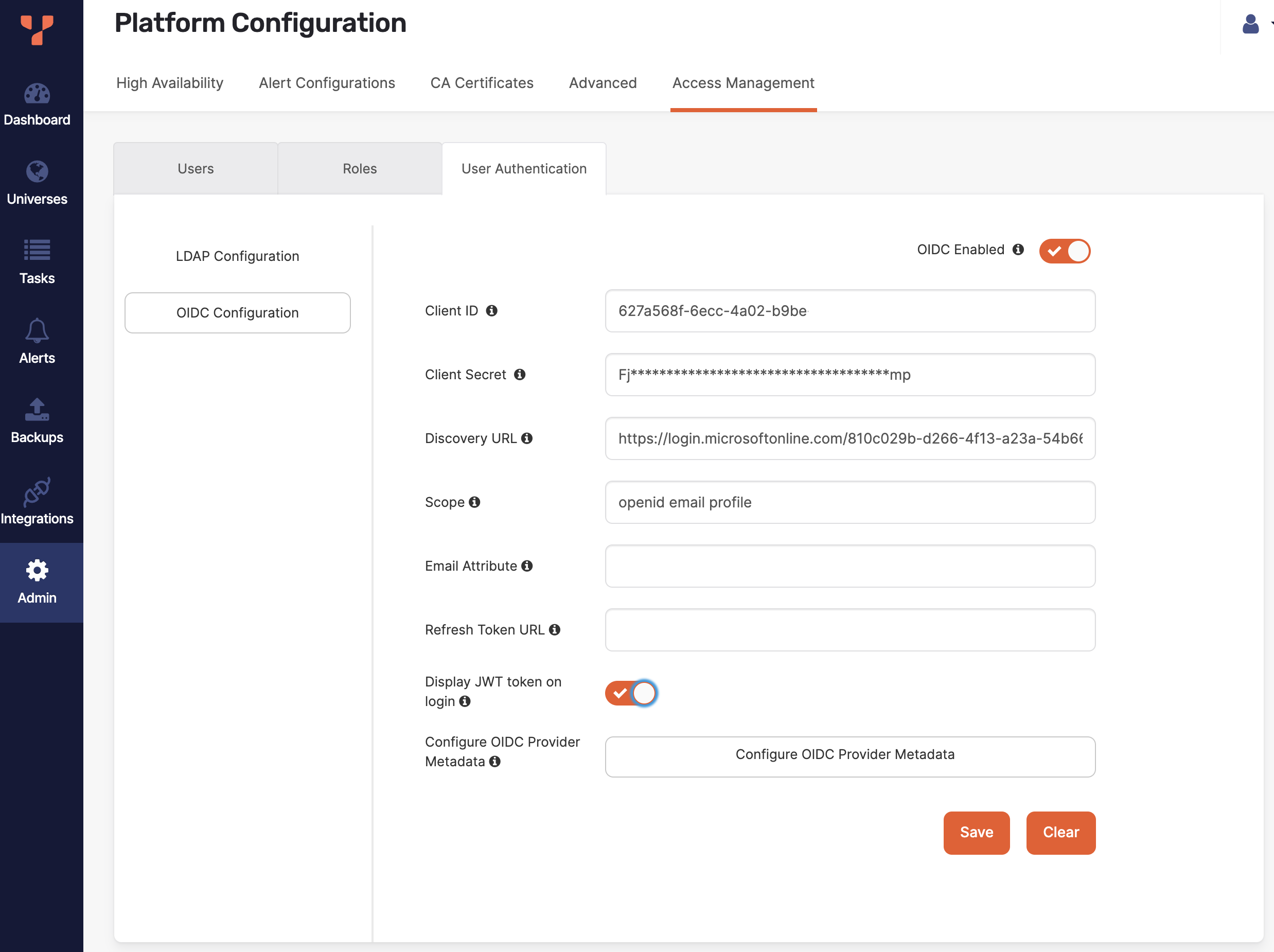Open the CA Certificates tab
Viewport: 1274px width, 952px height.
pyautogui.click(x=482, y=83)
